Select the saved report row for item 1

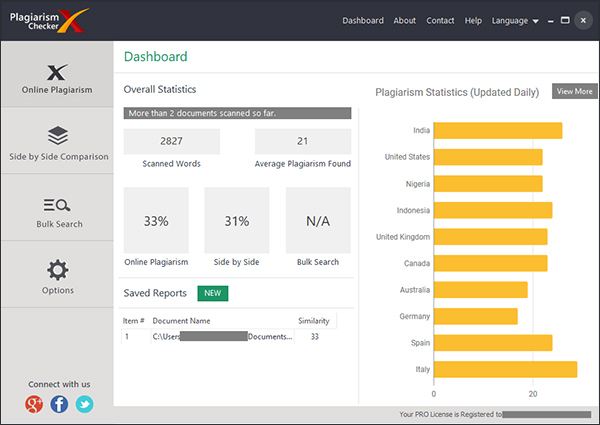click(x=220, y=337)
